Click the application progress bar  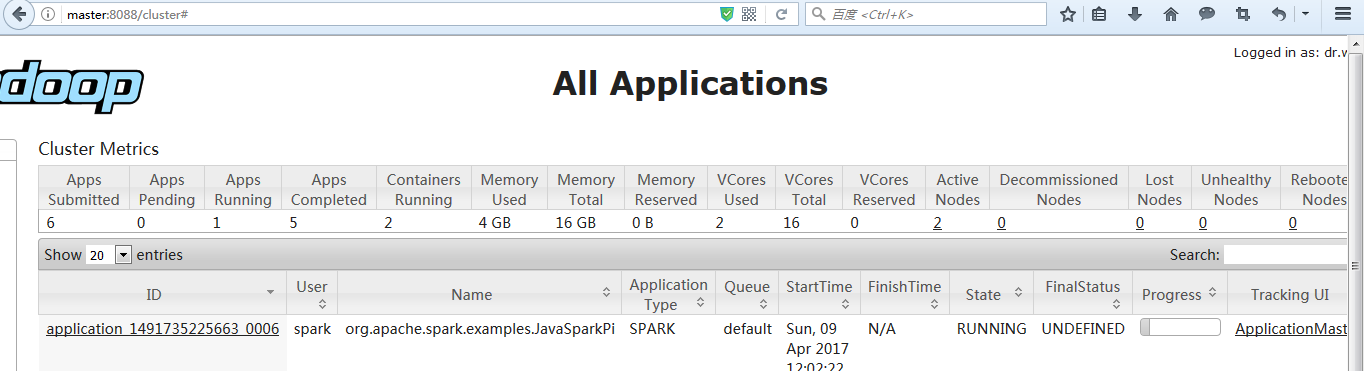pos(1180,327)
